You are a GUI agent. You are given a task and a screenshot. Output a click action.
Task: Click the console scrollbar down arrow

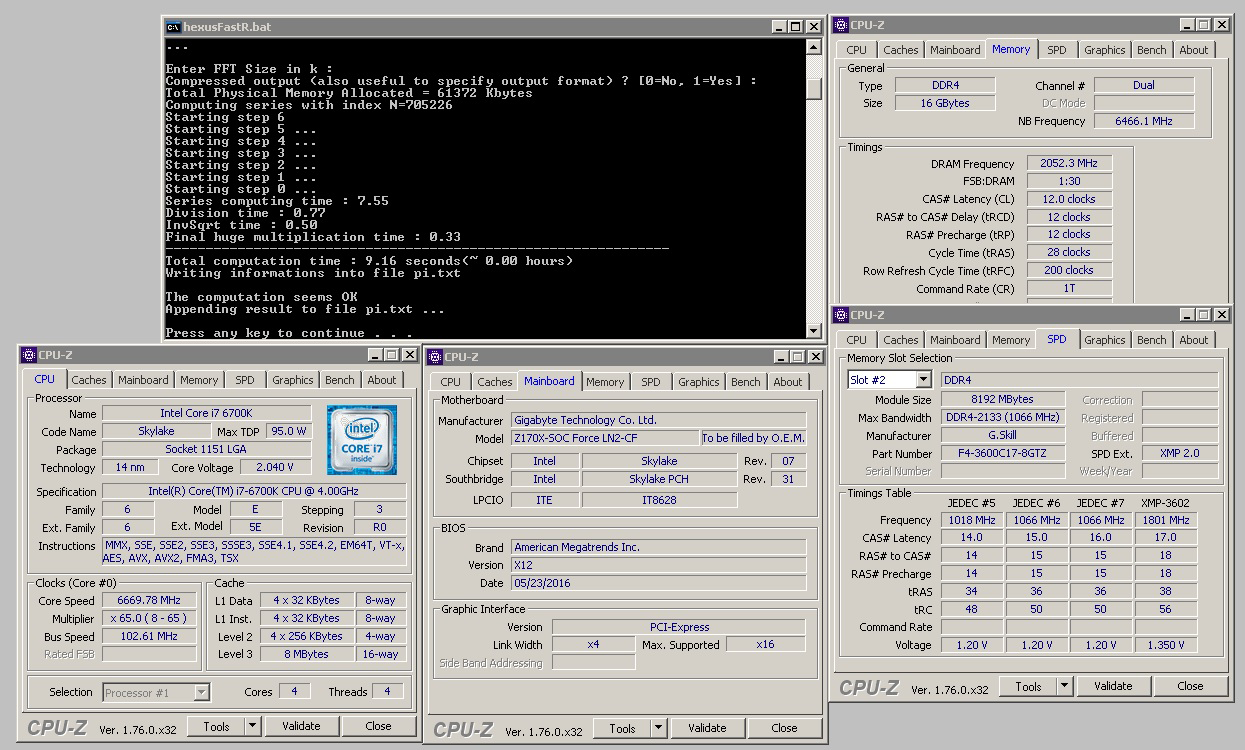click(x=814, y=330)
